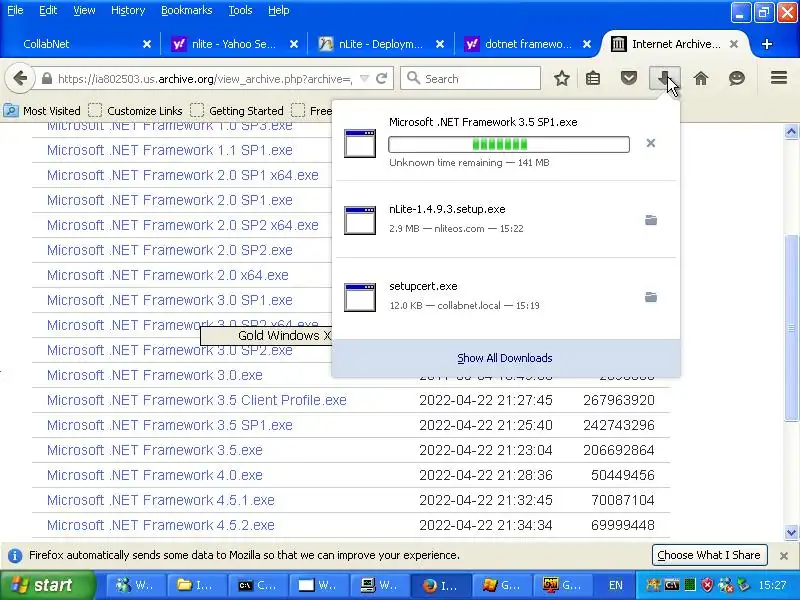
Task: Click the system tray clock 15:27
Action: tap(772, 585)
